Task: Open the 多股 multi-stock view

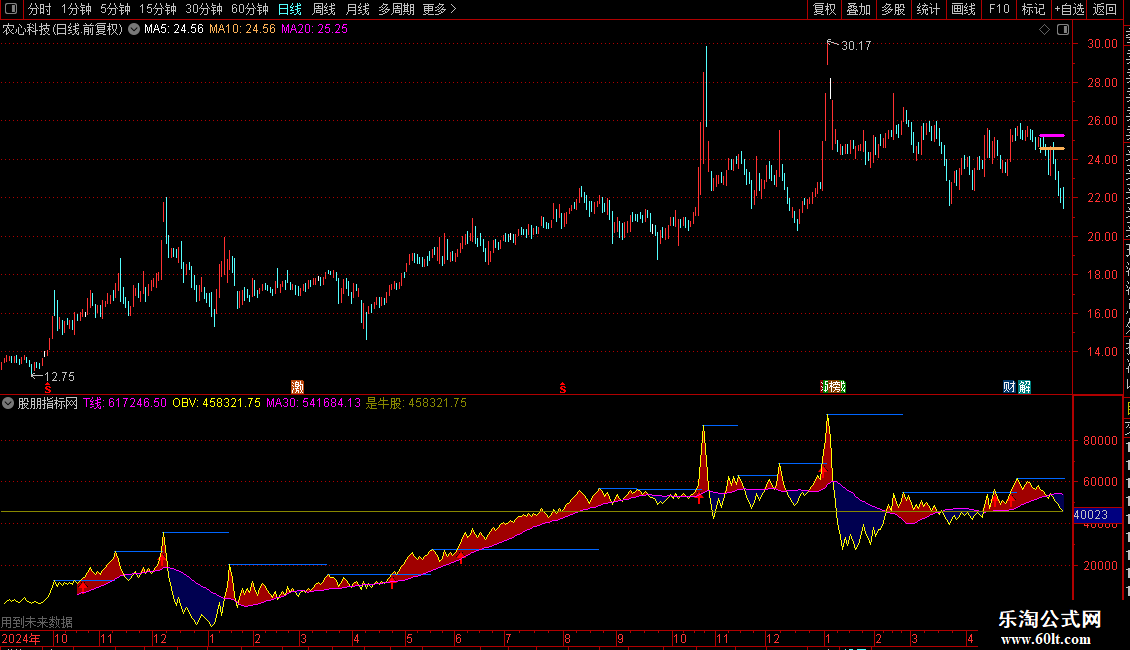Action: pos(893,9)
